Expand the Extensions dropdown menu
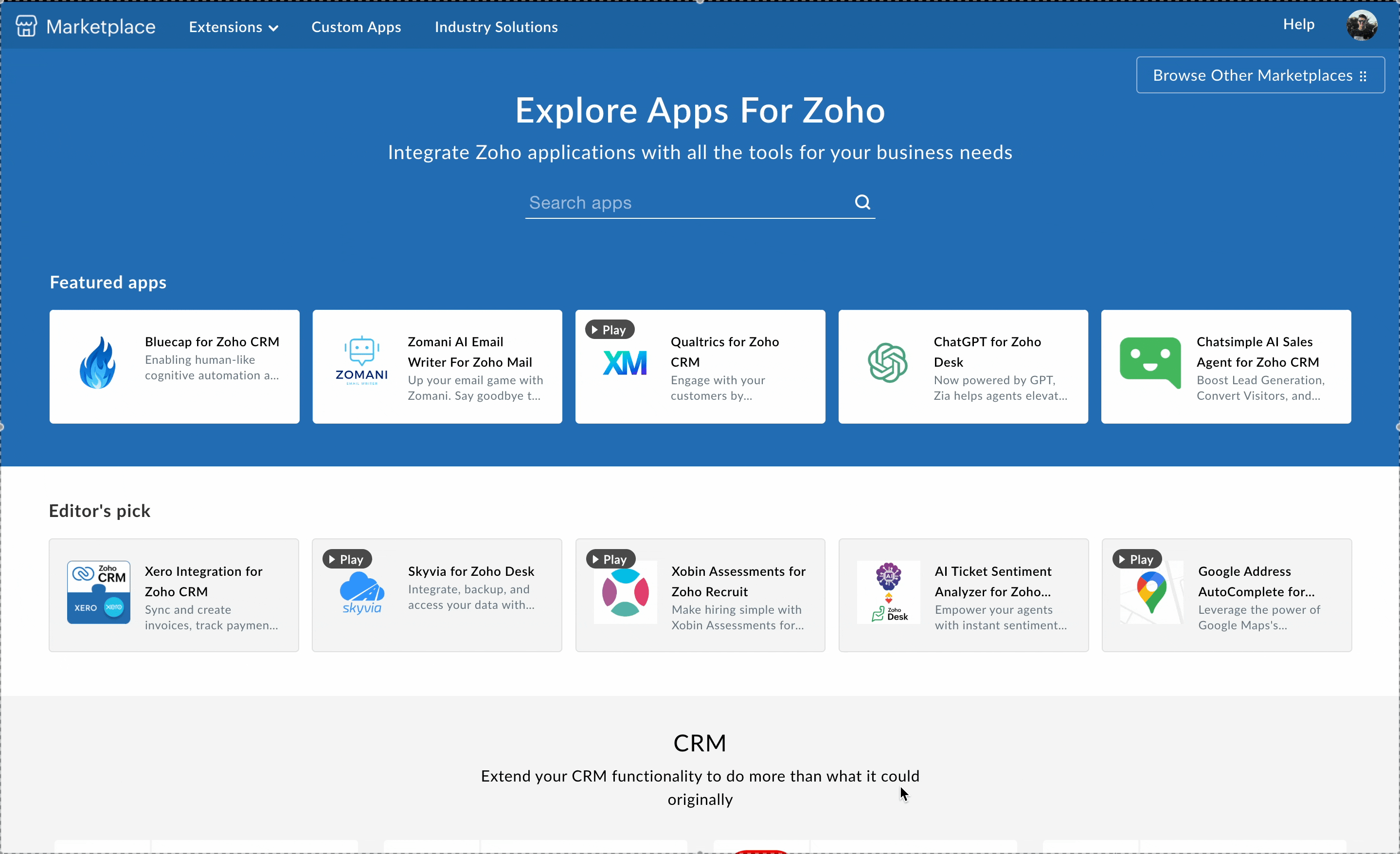 [233, 27]
